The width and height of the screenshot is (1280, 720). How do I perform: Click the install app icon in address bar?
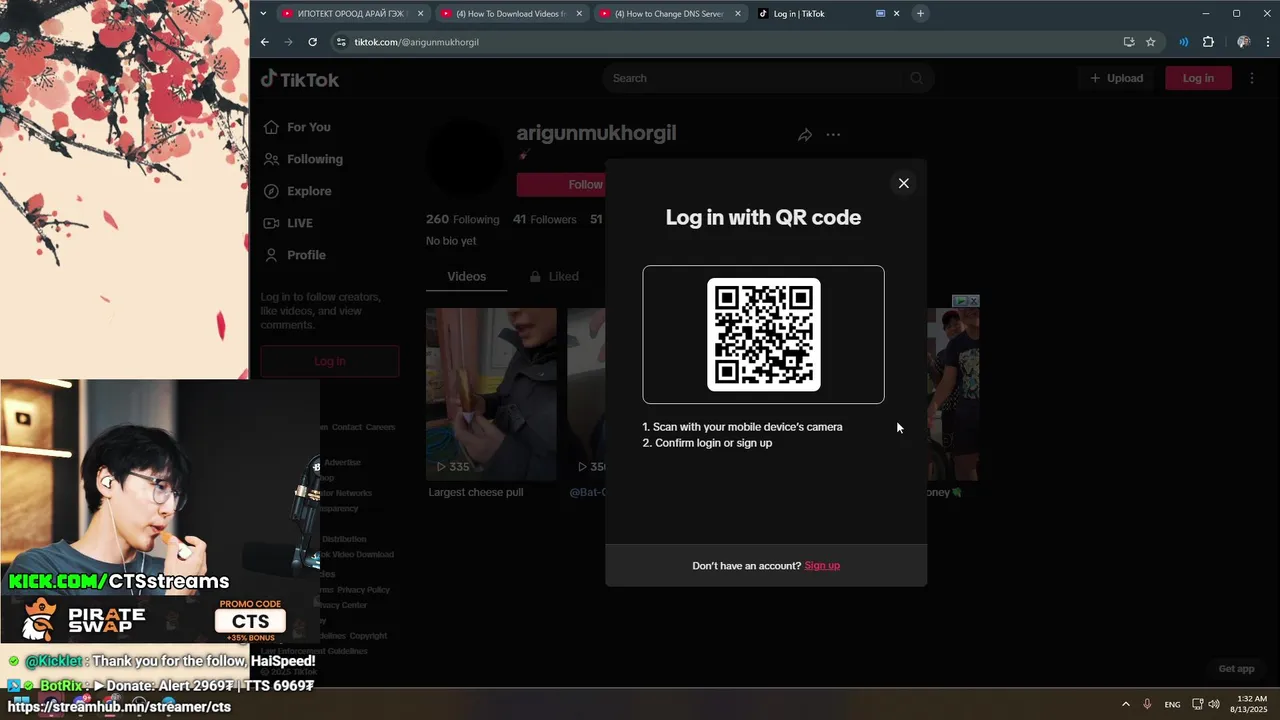1129,42
